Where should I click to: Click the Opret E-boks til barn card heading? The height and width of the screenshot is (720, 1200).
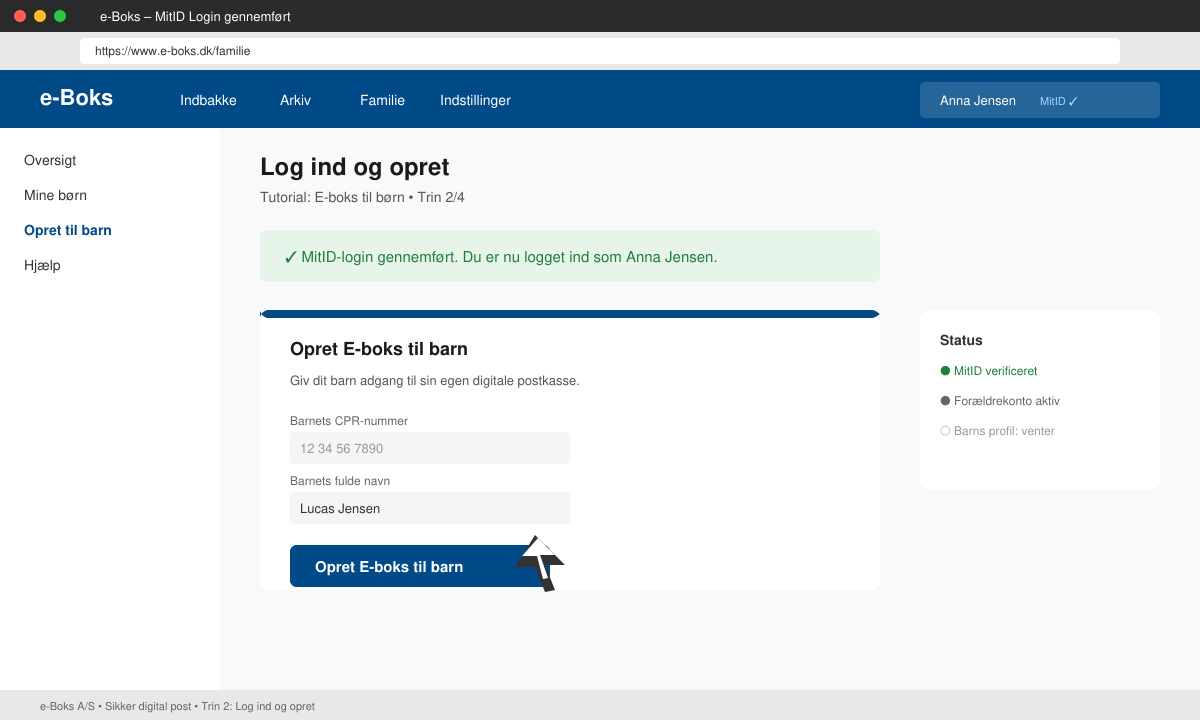(x=379, y=349)
